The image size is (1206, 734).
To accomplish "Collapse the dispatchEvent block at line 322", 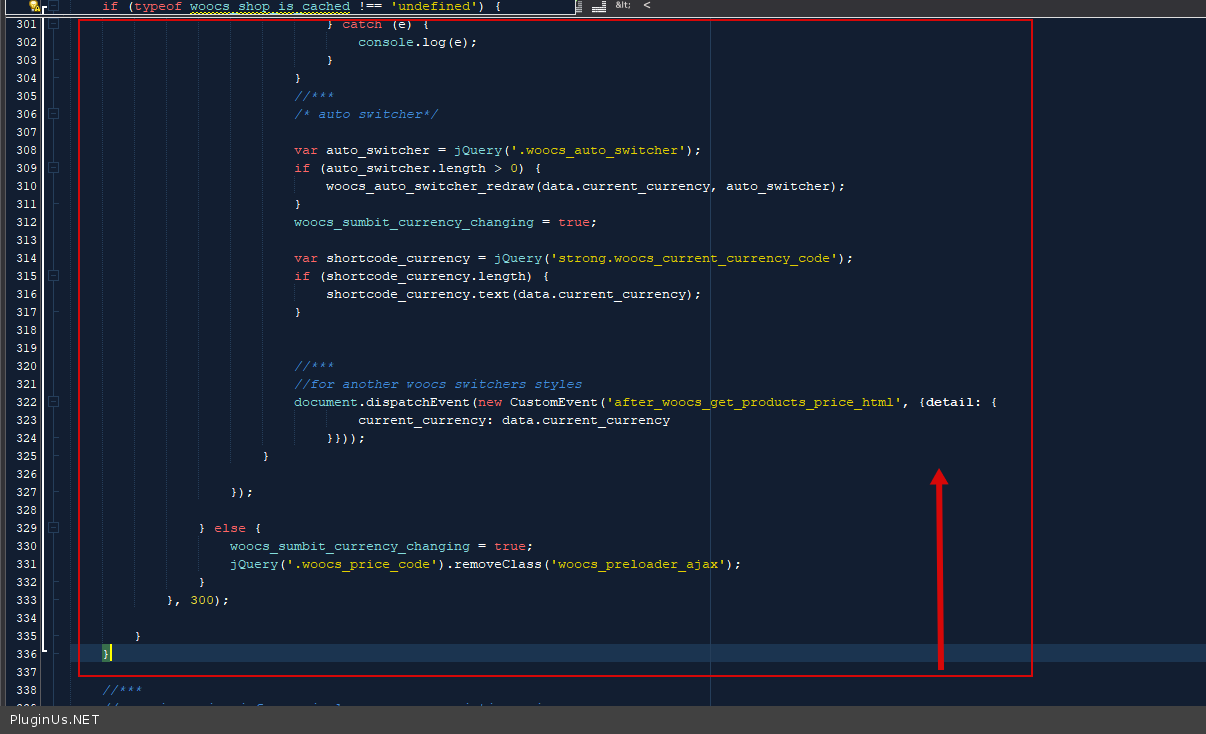I will (54, 402).
